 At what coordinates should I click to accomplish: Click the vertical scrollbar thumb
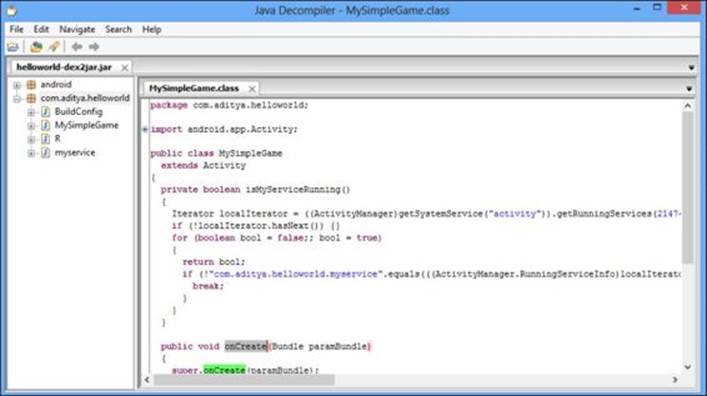click(x=688, y=187)
